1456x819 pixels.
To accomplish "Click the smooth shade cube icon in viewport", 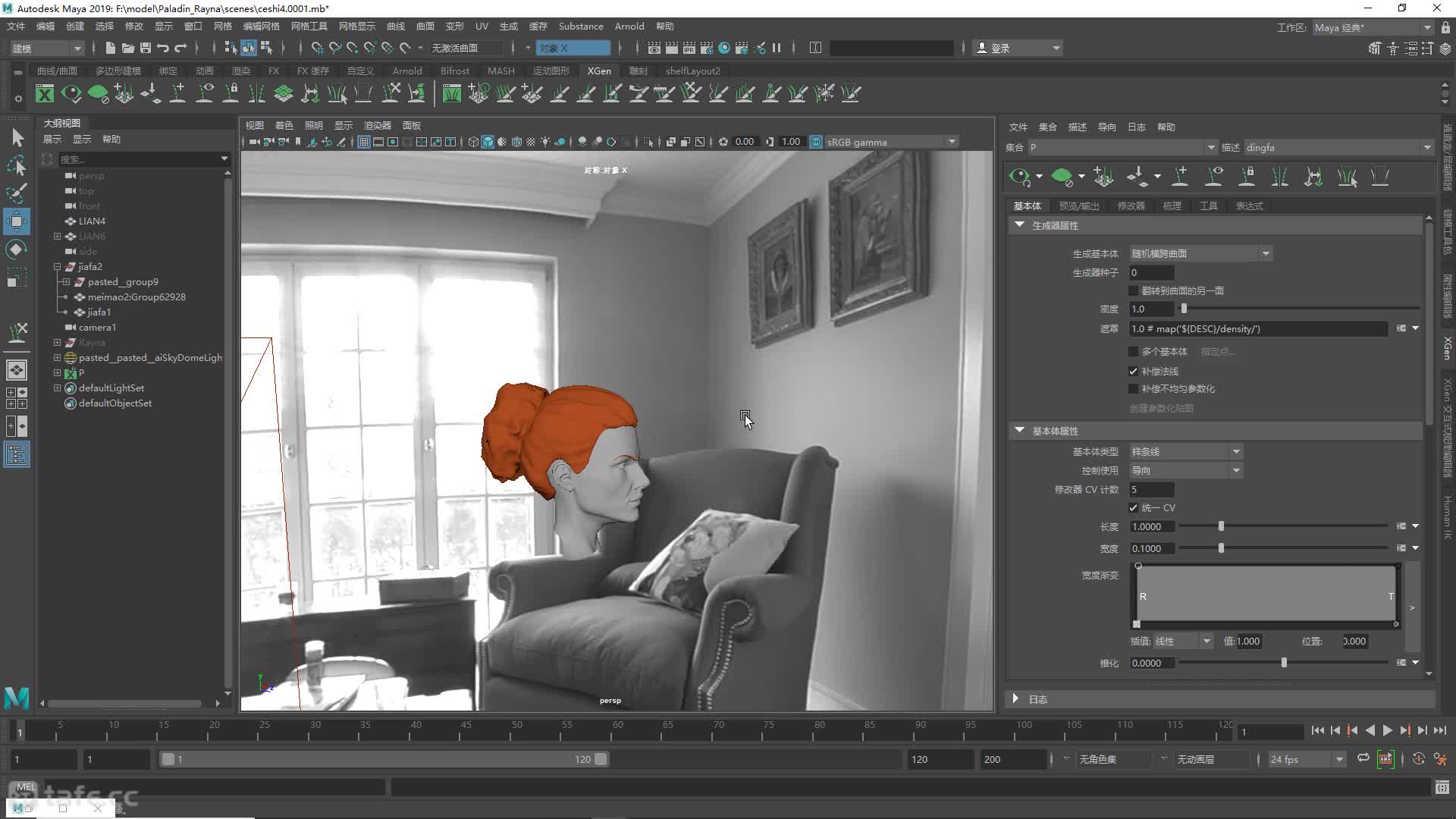I will [488, 142].
